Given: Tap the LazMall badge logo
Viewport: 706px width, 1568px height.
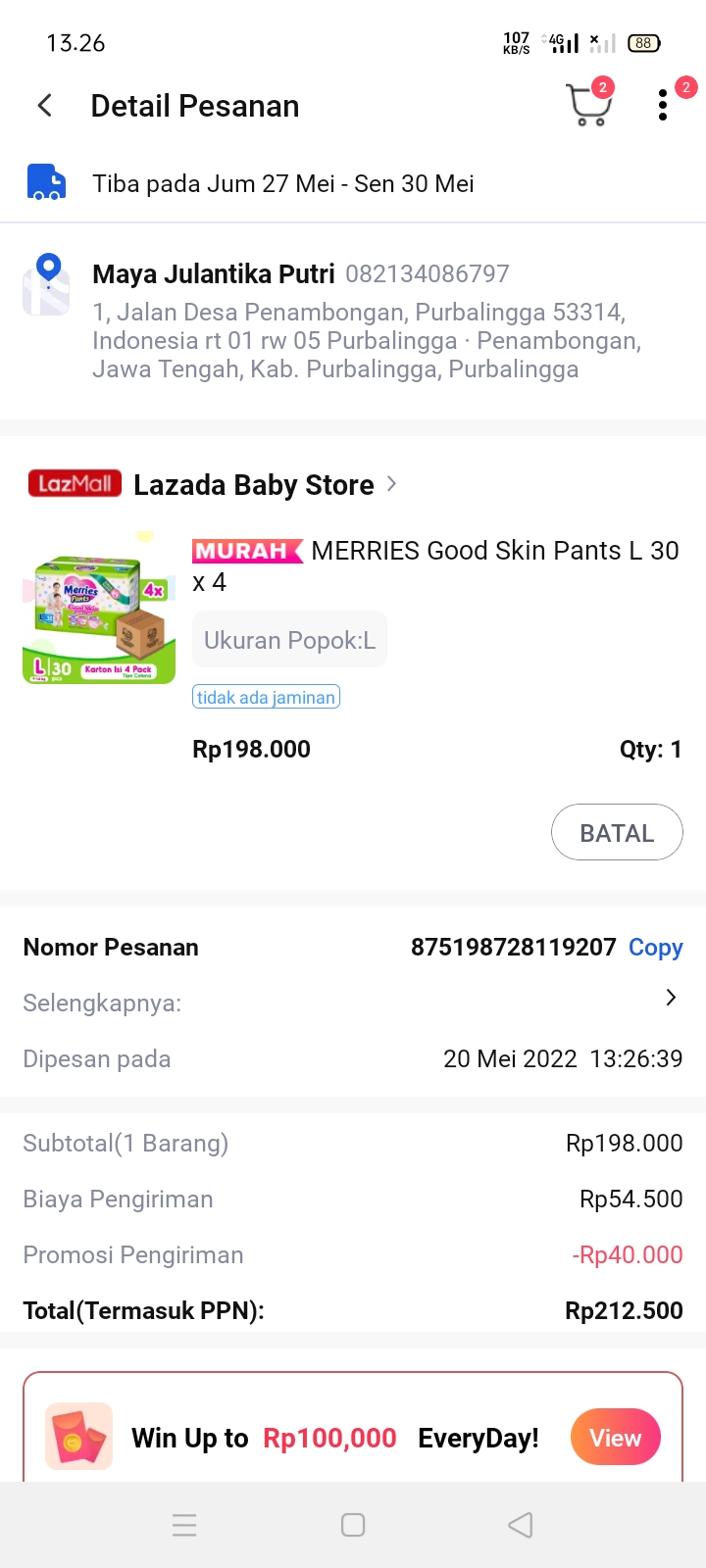Looking at the screenshot, I should 75,484.
